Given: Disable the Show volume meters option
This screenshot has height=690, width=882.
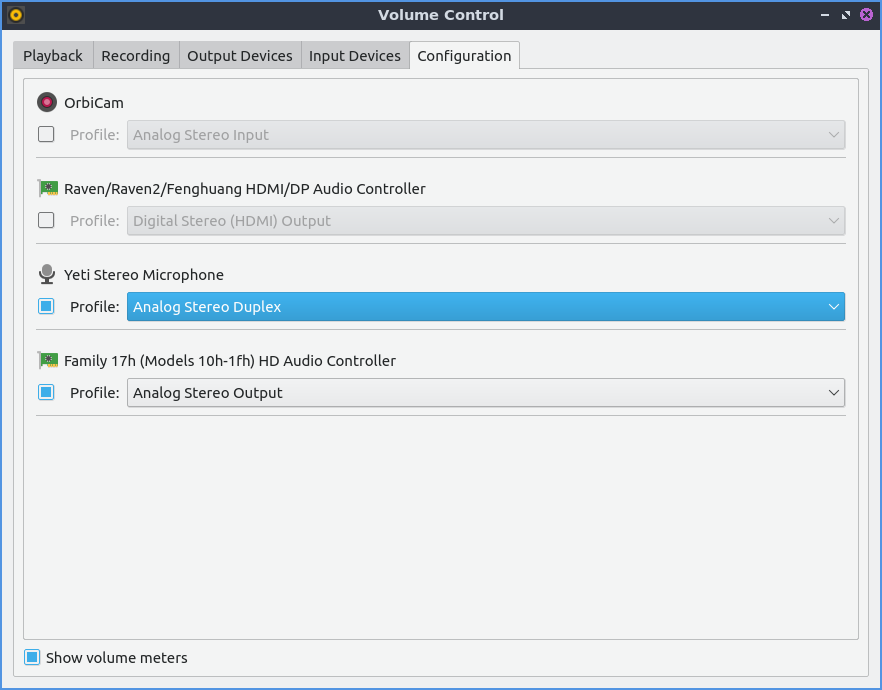Looking at the screenshot, I should (32, 657).
